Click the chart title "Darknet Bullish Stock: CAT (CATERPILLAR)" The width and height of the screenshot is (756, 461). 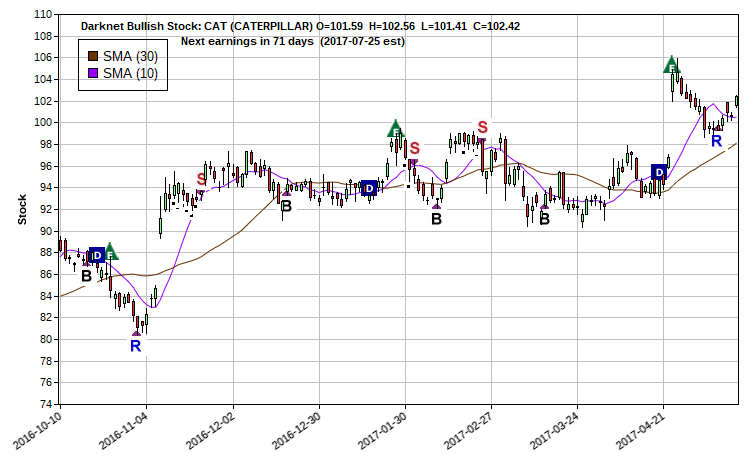coord(196,26)
